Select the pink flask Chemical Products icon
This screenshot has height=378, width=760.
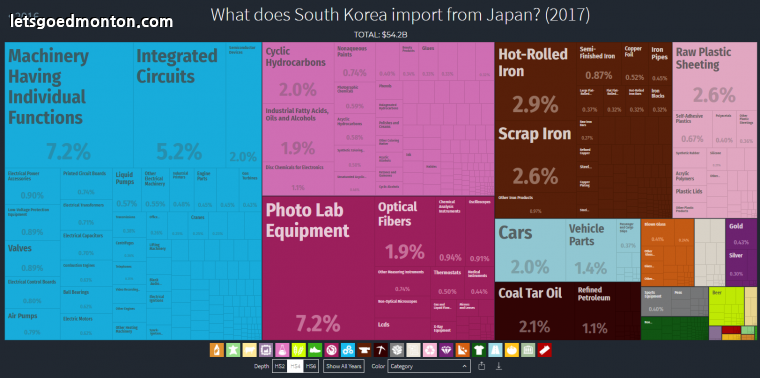(282, 350)
